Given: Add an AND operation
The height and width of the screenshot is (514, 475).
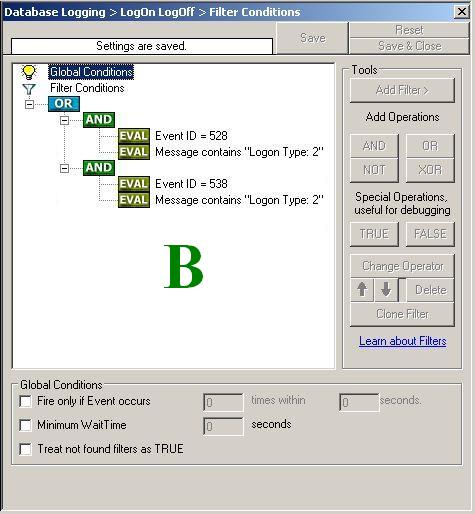Looking at the screenshot, I should coord(374,146).
